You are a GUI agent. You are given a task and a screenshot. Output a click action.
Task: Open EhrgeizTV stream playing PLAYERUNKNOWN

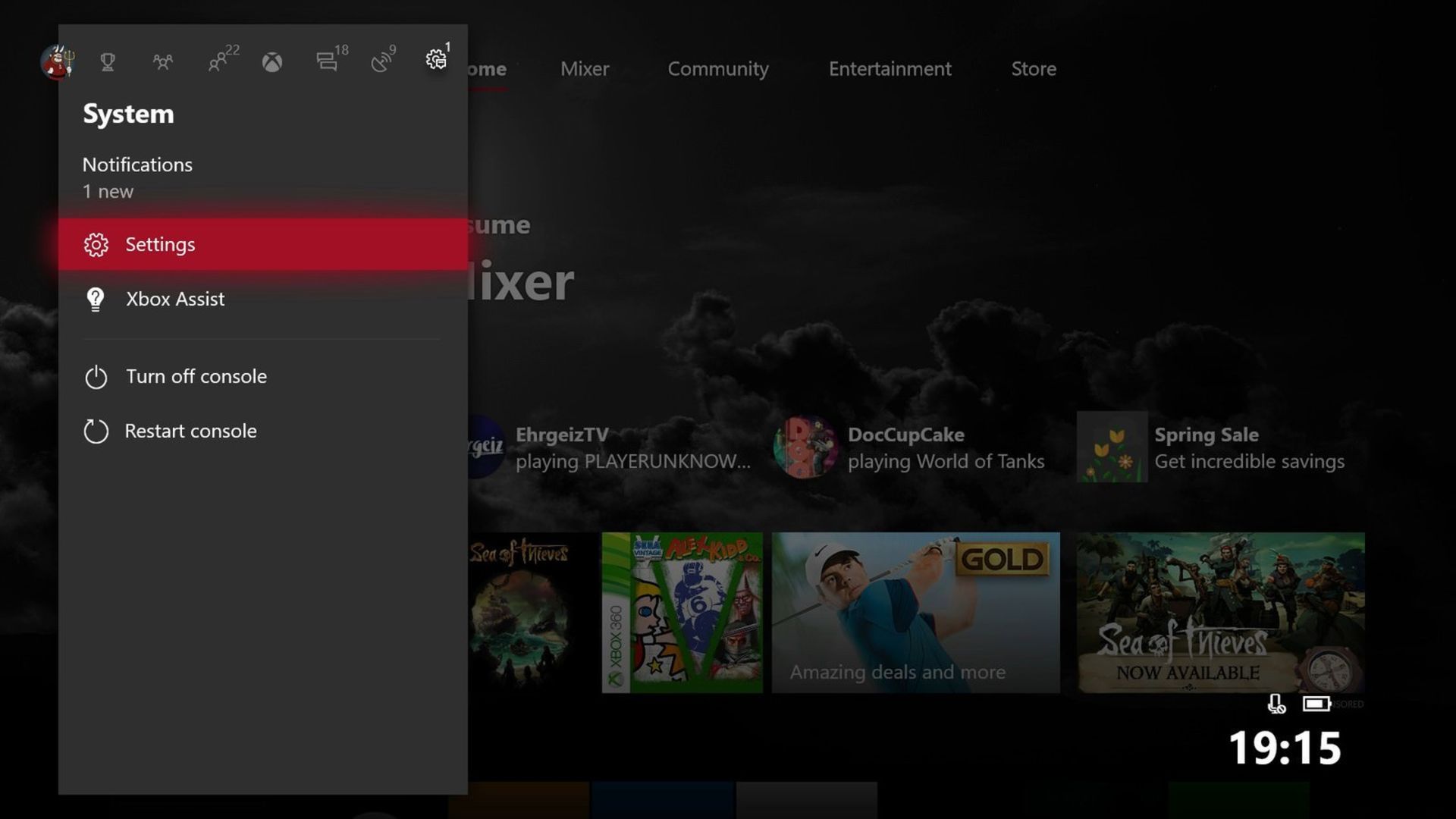[x=610, y=447]
